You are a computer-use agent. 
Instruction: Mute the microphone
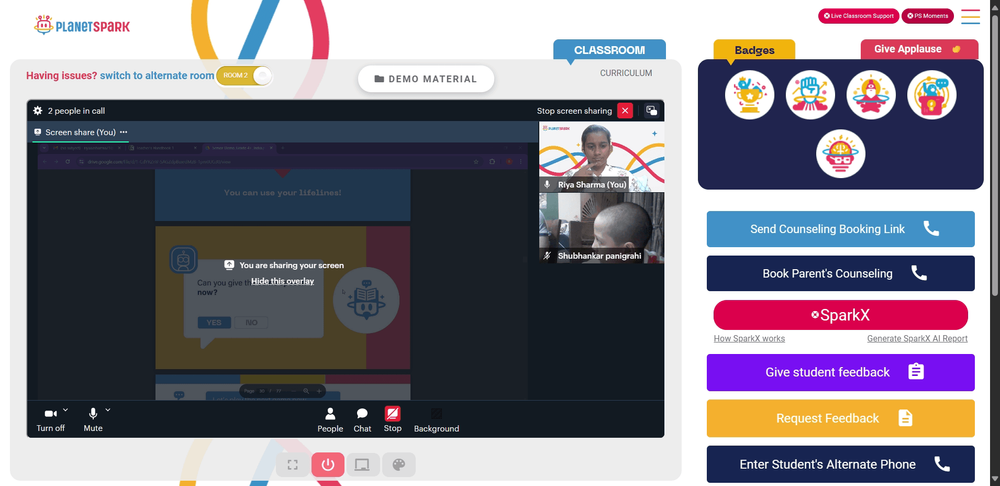pos(93,420)
